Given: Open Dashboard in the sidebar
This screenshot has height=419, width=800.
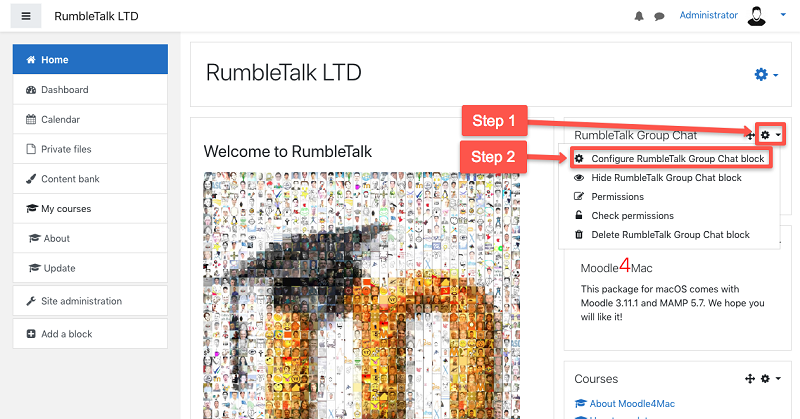Looking at the screenshot, I should 64,90.
